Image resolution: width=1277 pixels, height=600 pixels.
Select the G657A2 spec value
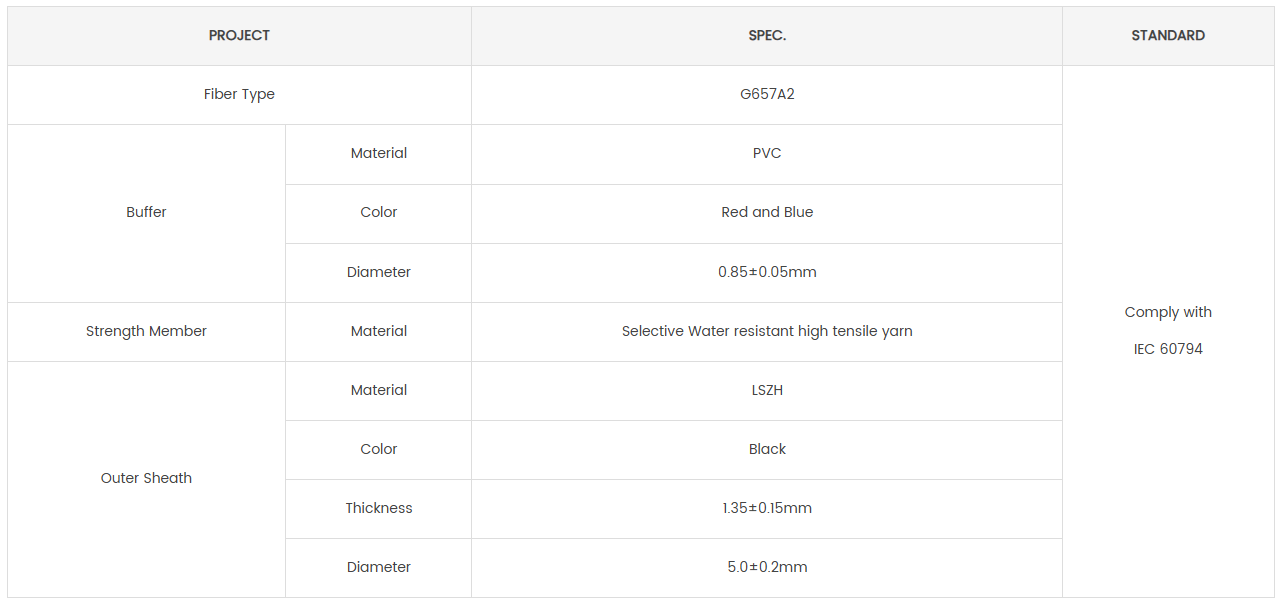point(767,95)
